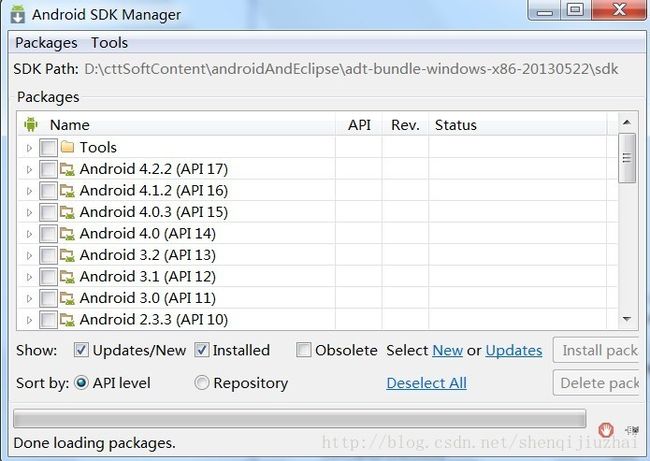The width and height of the screenshot is (650, 461).
Task: Click the Android 4.2.2 (API 17) package icon
Action: 67,169
